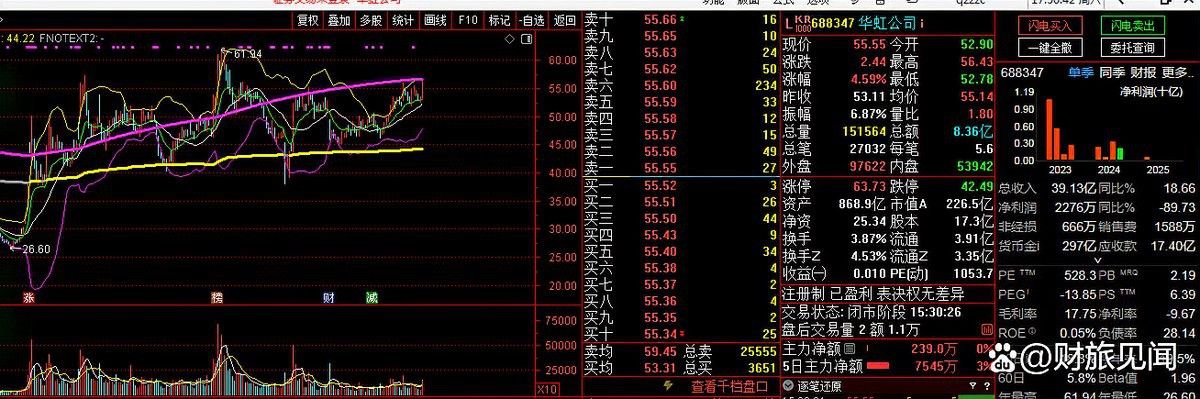This screenshot has width=1200, height=399.
Task: Click the 现价 value 55.55
Action: tap(868, 45)
